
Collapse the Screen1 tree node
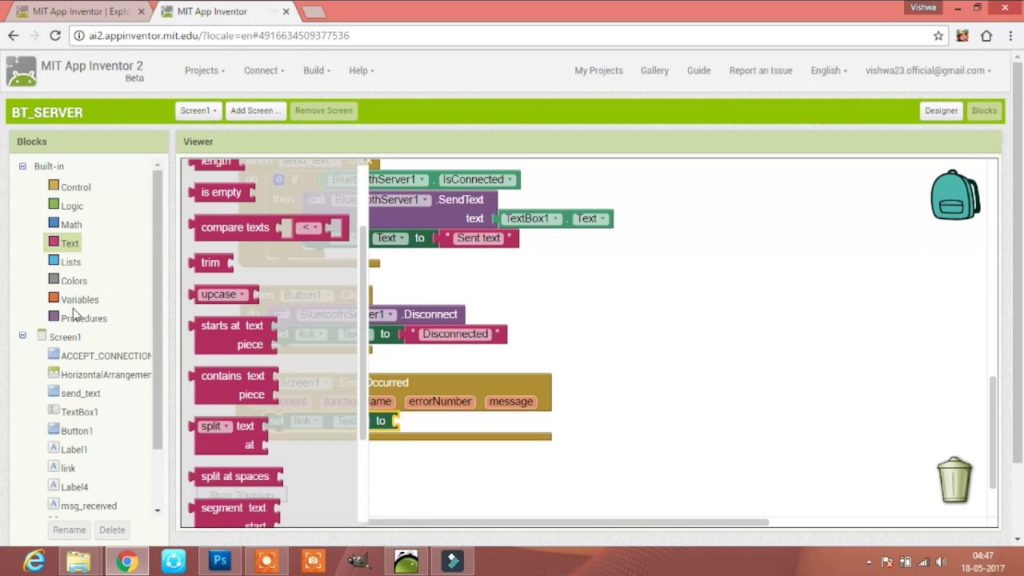pos(23,336)
